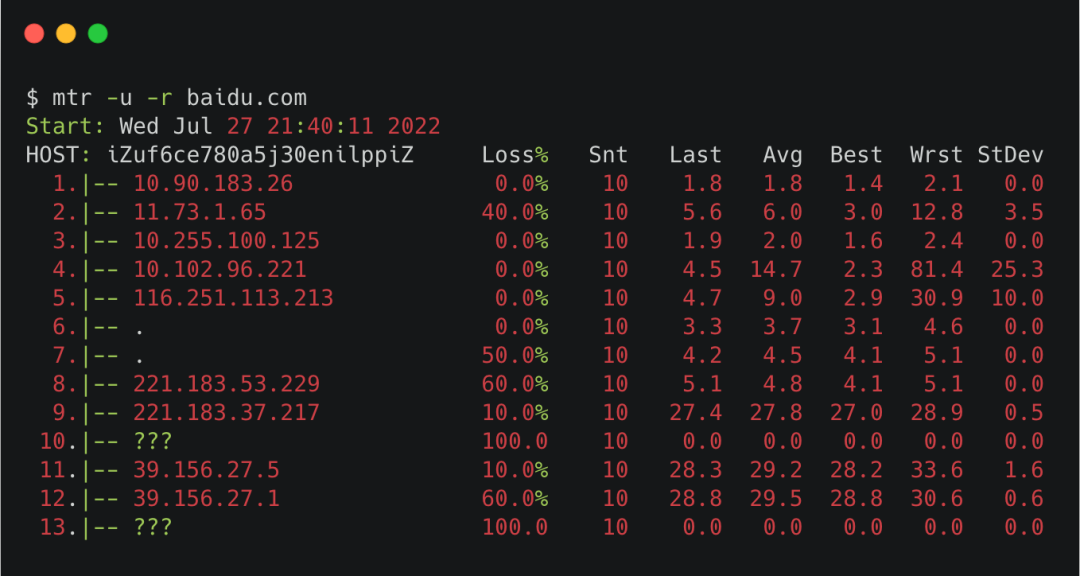The height and width of the screenshot is (576, 1080).
Task: Click the red close window dot
Action: 34,33
